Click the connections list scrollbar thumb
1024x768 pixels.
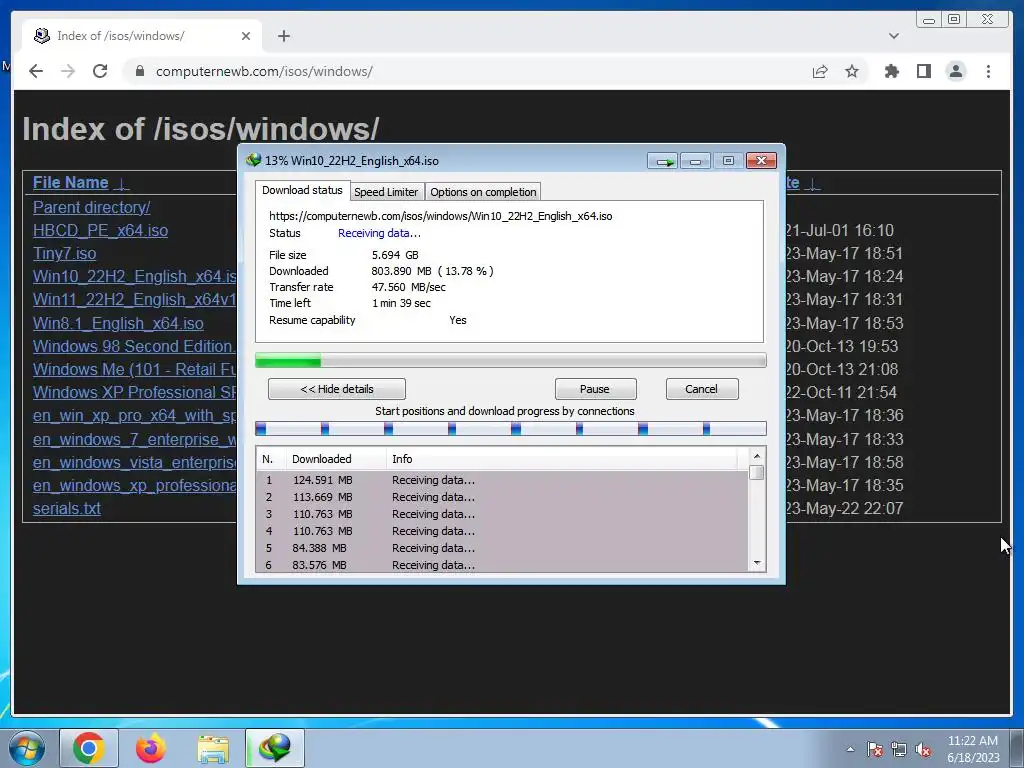click(757, 472)
